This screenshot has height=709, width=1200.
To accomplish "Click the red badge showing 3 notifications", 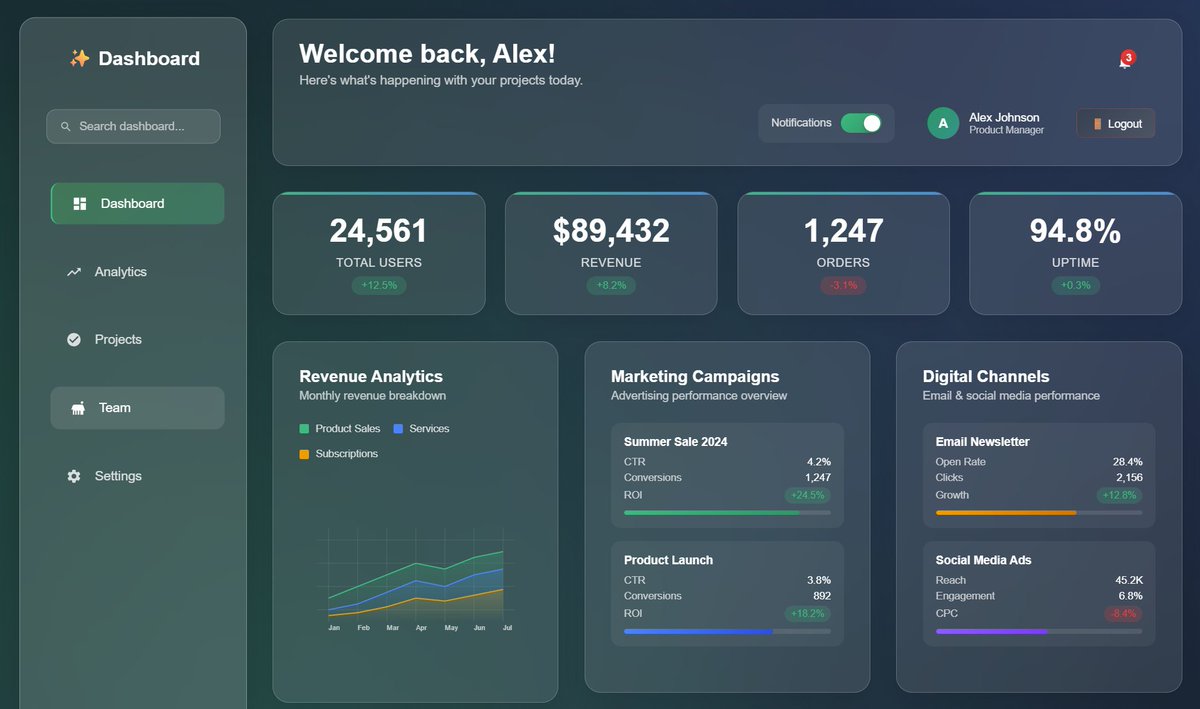I will tap(1126, 56).
